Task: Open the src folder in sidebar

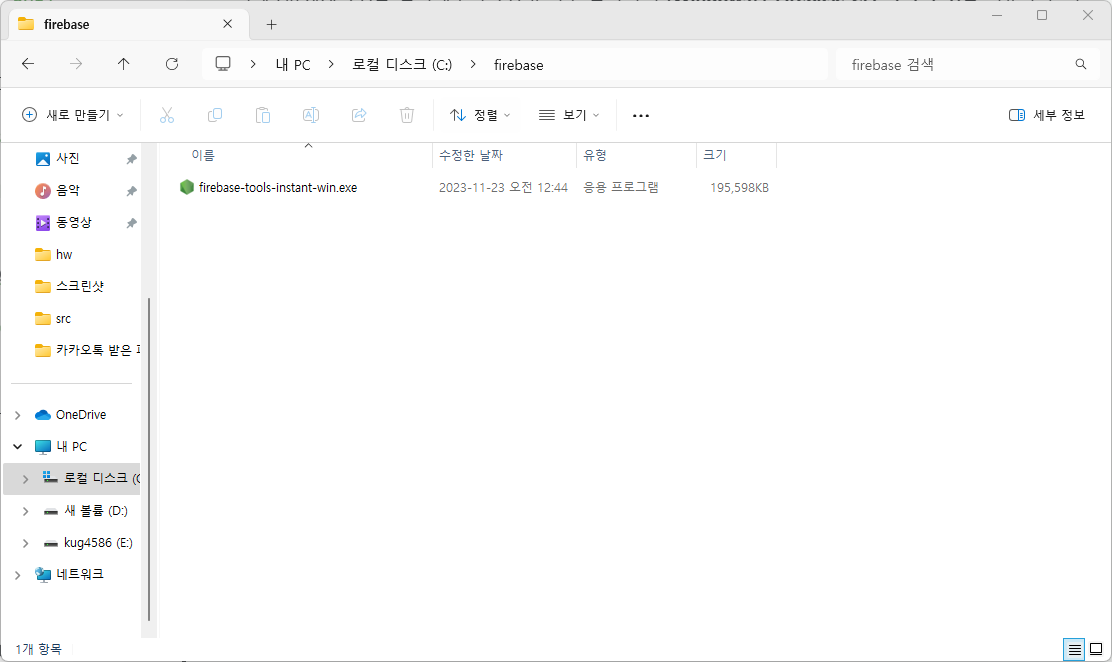Action: (63, 319)
